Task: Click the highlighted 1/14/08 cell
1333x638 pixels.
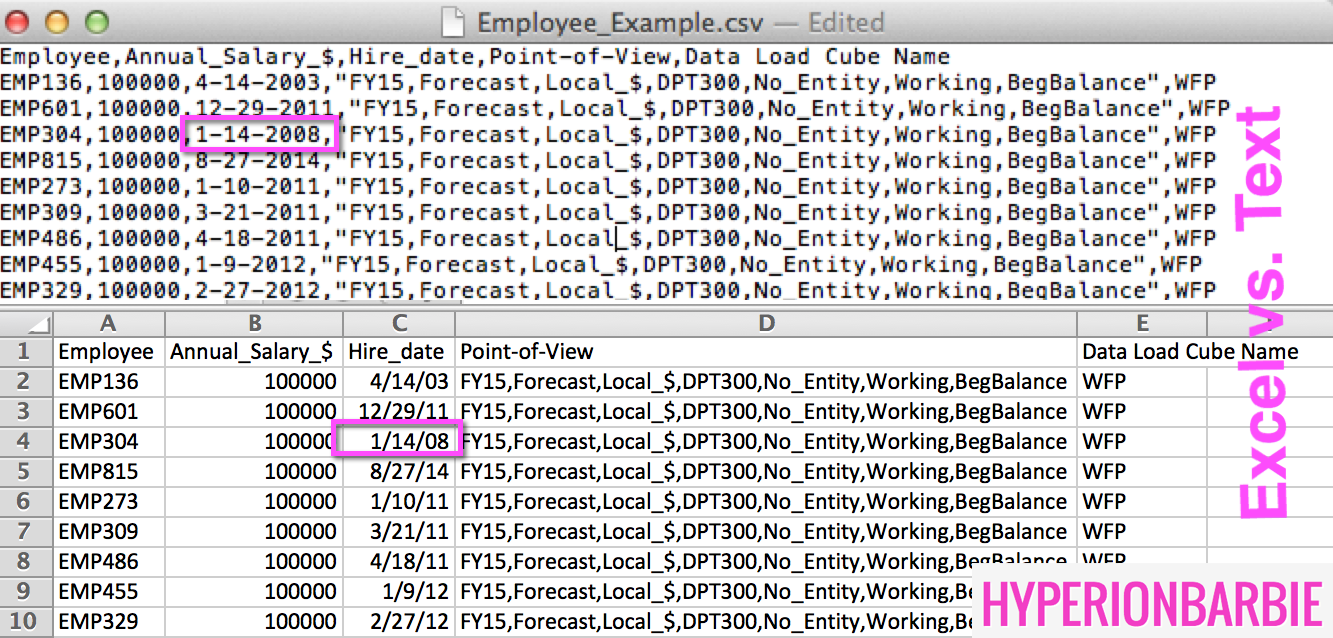Action: coord(397,440)
